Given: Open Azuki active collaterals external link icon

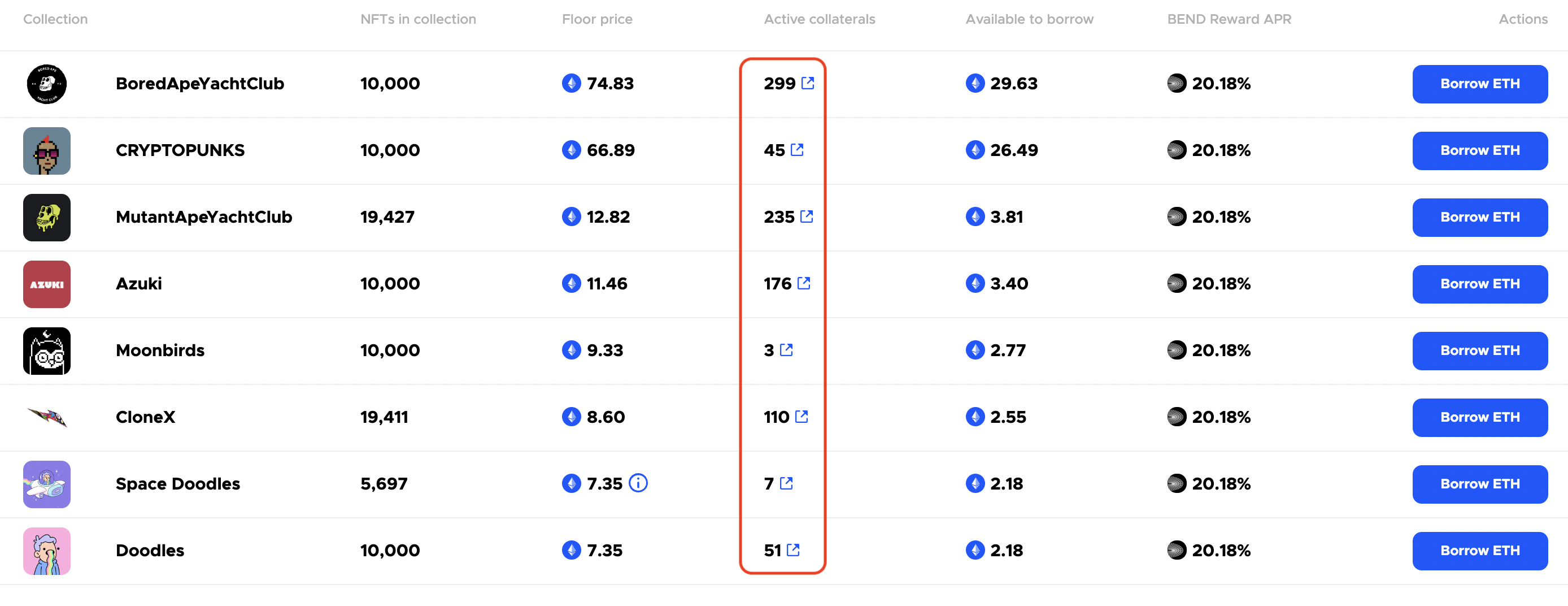Looking at the screenshot, I should (803, 283).
